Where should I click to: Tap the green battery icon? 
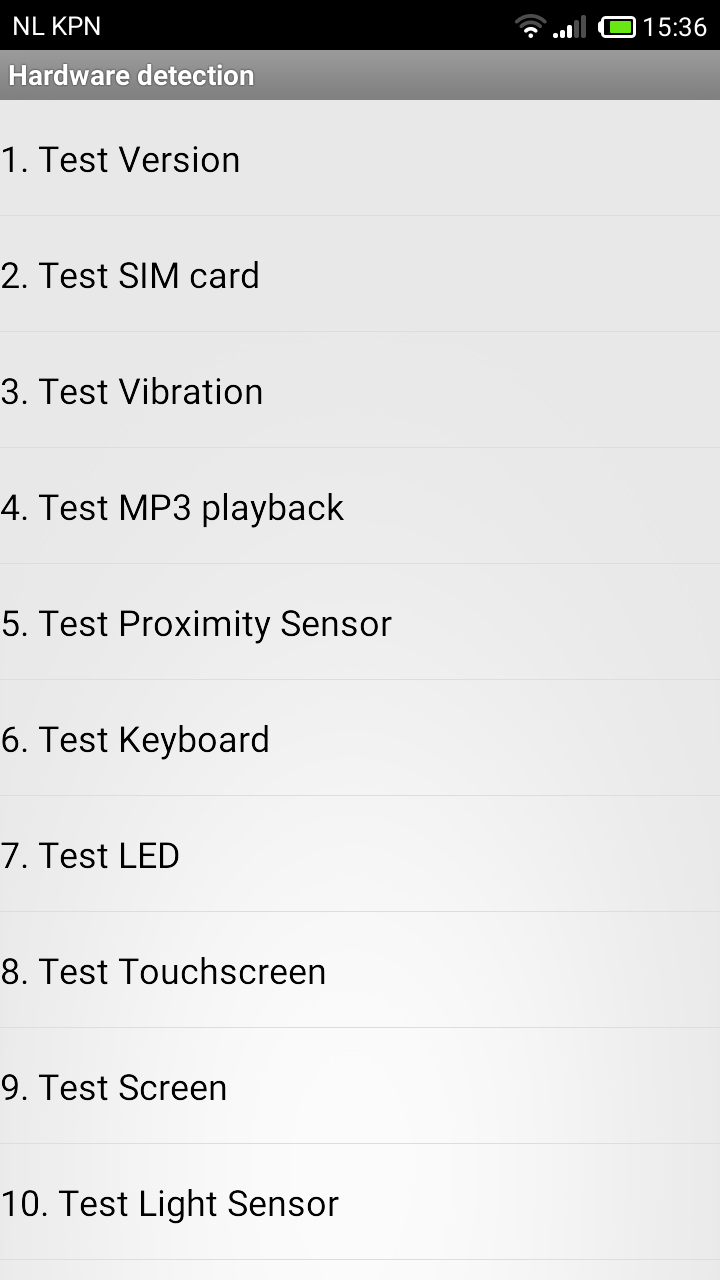pos(617,27)
